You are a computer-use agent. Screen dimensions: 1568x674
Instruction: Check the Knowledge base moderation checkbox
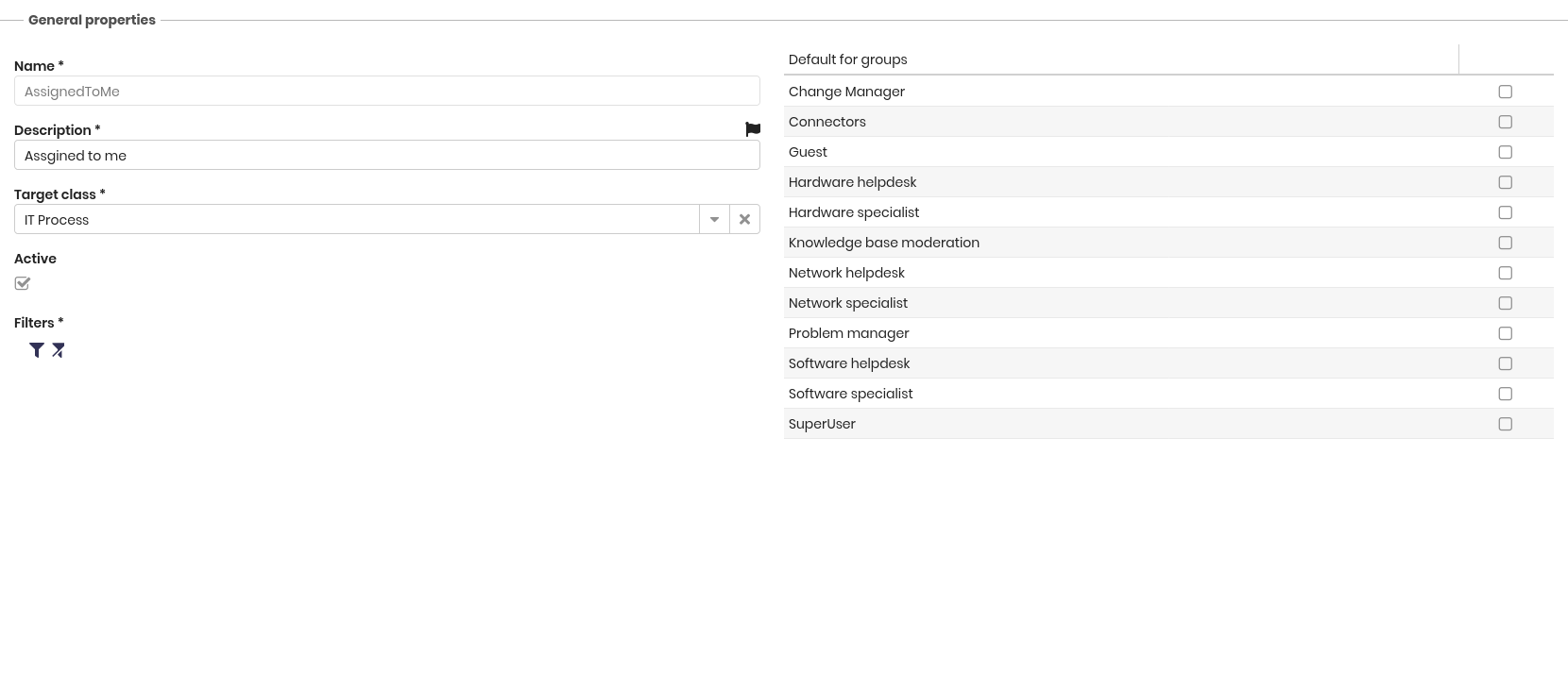(1505, 243)
